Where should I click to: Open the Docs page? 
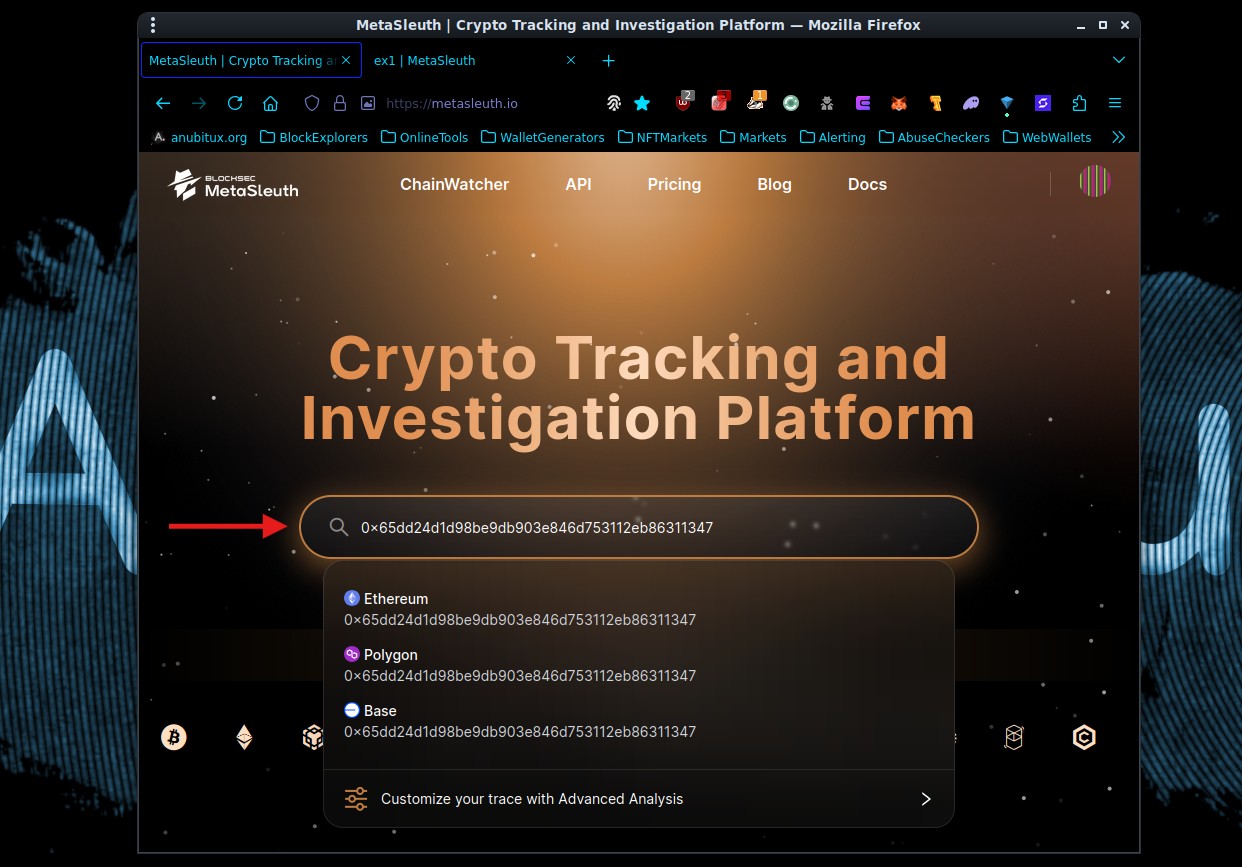(x=867, y=184)
